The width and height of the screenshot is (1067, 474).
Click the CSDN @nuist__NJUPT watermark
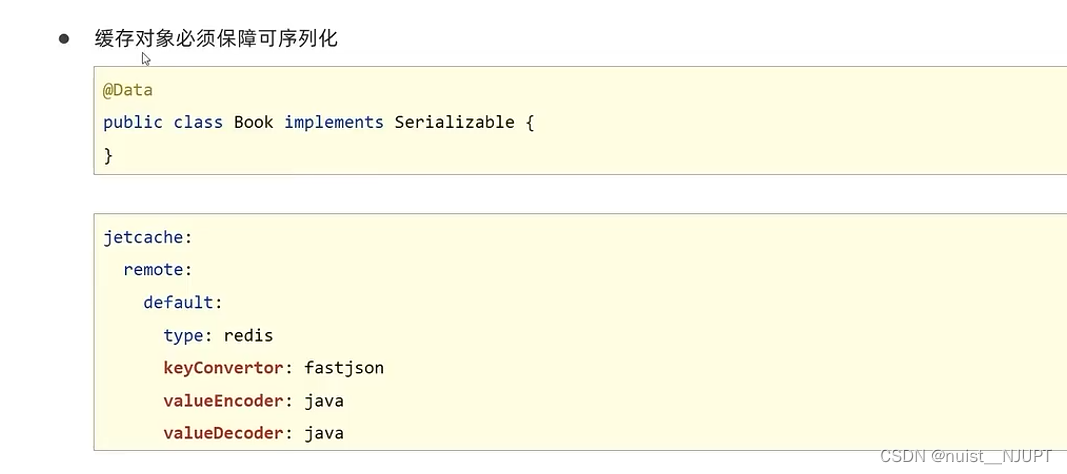[x=966, y=456]
